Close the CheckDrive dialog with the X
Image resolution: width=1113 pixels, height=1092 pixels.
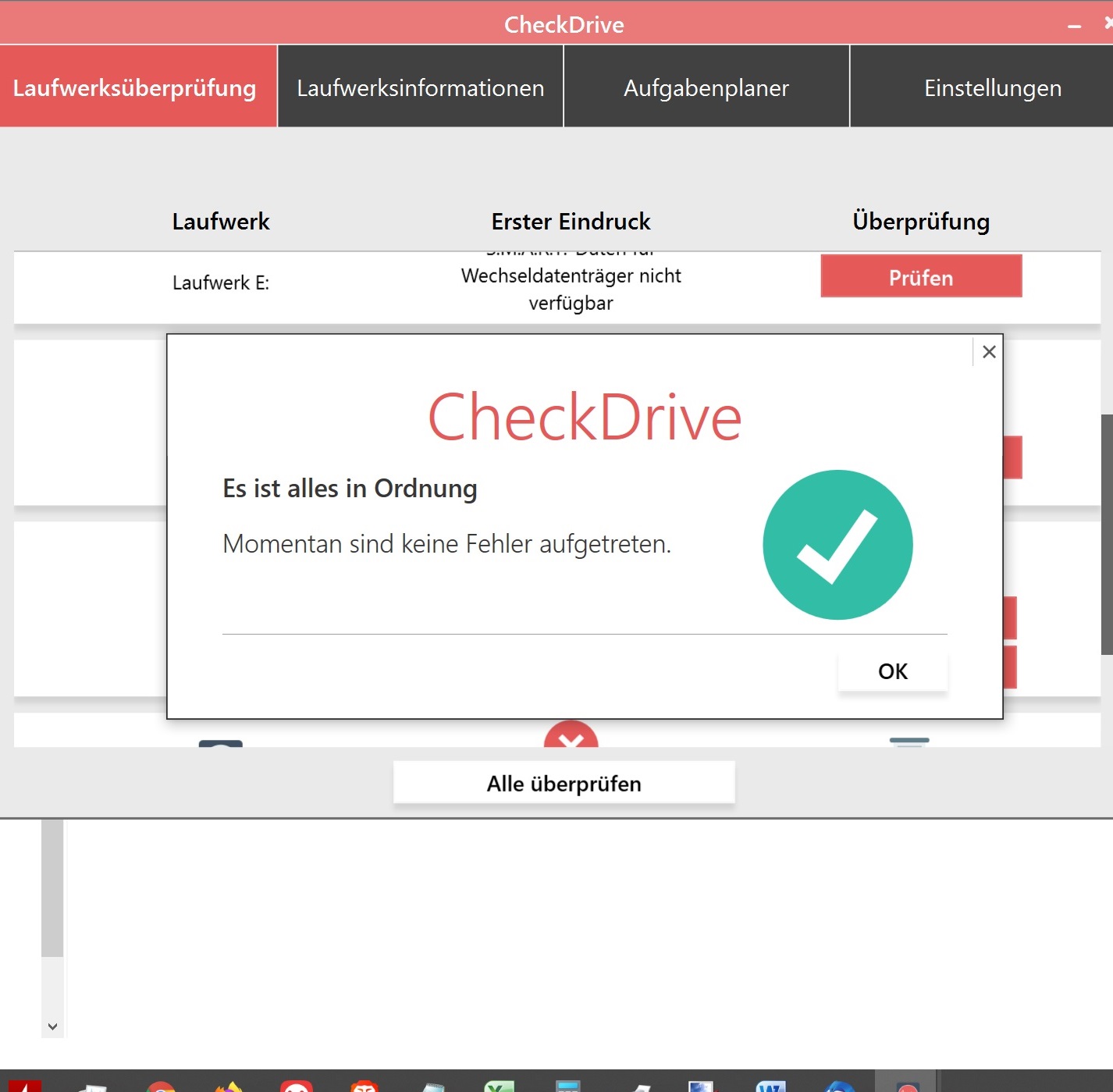tap(989, 352)
